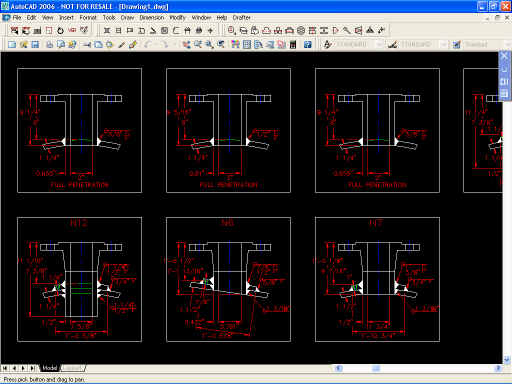Click the binoculars icon in the top toolbar
This screenshot has width=512, height=384.
[187, 30]
